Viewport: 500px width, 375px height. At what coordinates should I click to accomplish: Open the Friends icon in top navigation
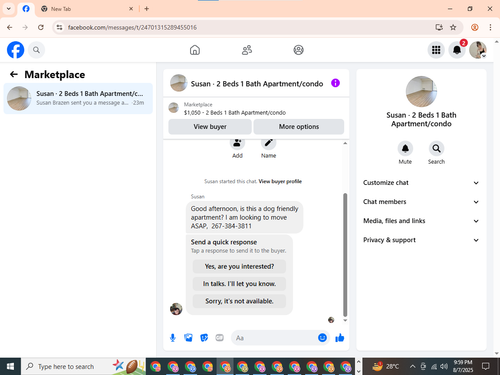coord(247,50)
